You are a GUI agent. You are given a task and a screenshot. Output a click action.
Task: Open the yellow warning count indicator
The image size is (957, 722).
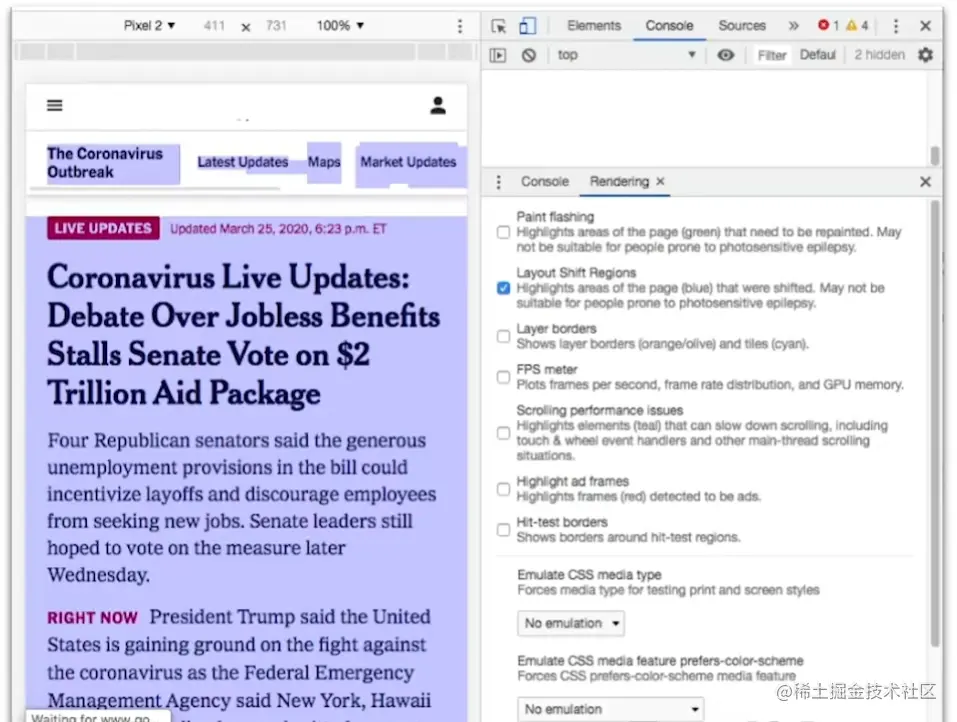(x=857, y=26)
